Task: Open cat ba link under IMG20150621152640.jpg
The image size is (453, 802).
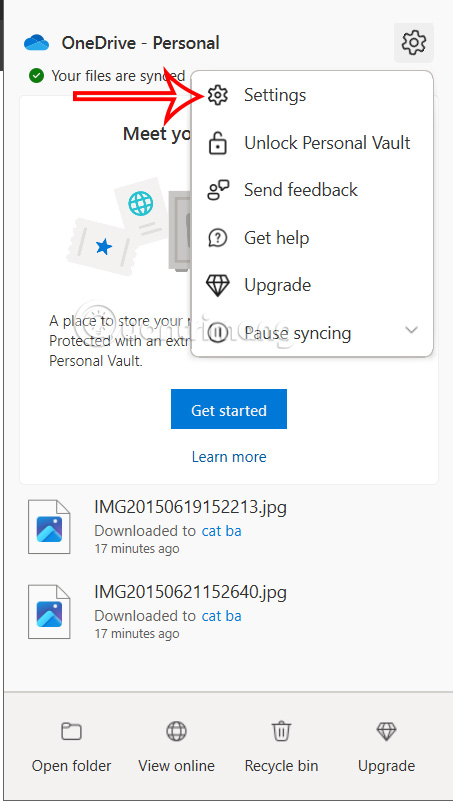Action: pyautogui.click(x=221, y=616)
